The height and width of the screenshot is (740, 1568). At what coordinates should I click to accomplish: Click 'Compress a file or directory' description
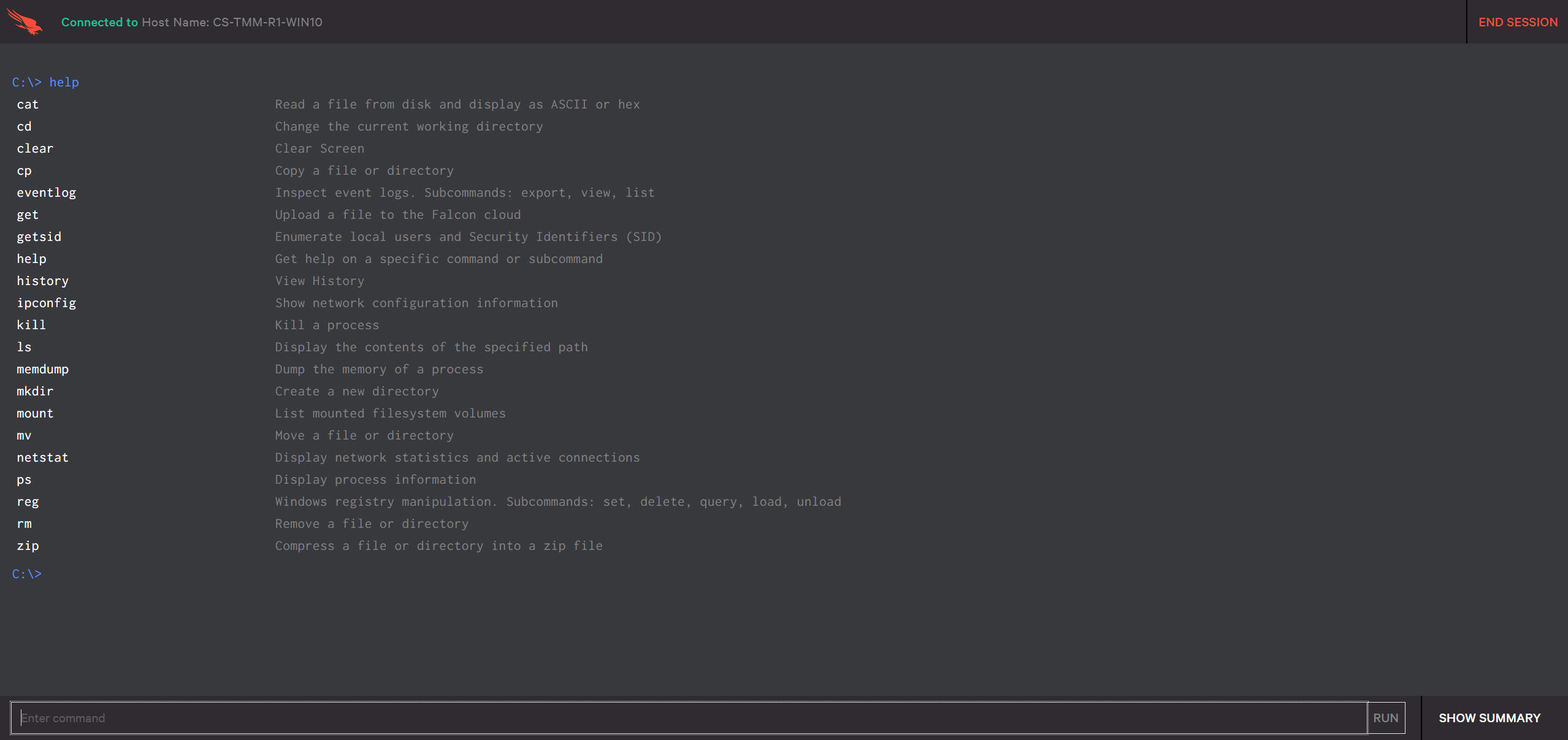click(x=439, y=546)
